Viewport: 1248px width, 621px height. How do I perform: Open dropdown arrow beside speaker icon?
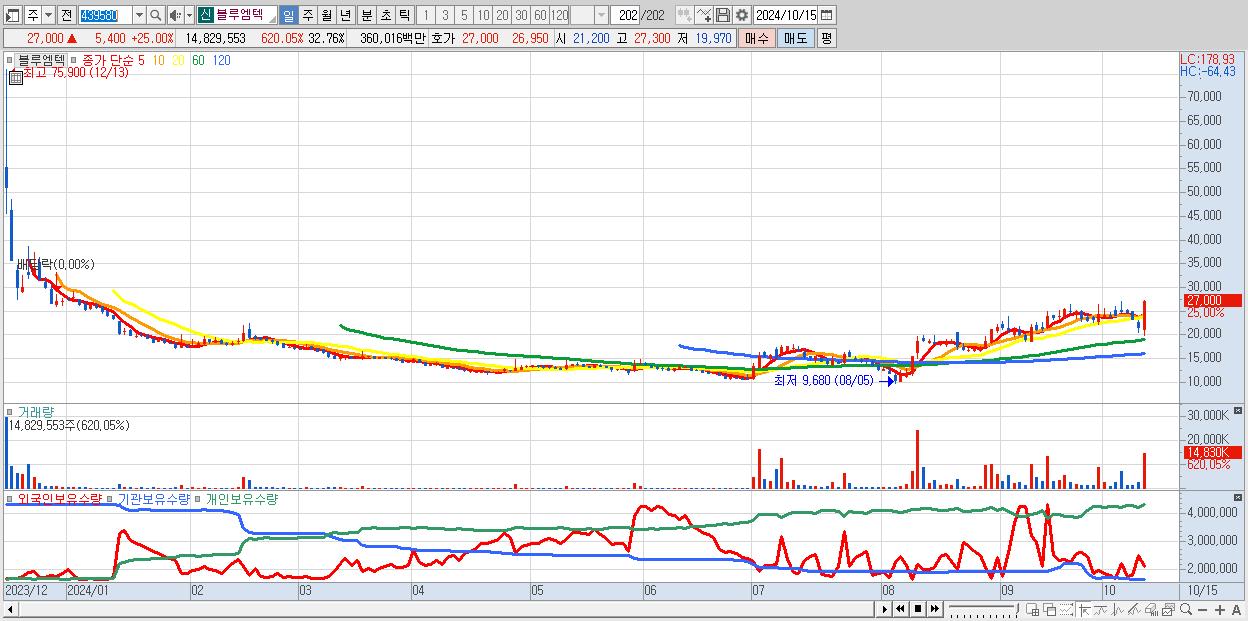[x=189, y=15]
